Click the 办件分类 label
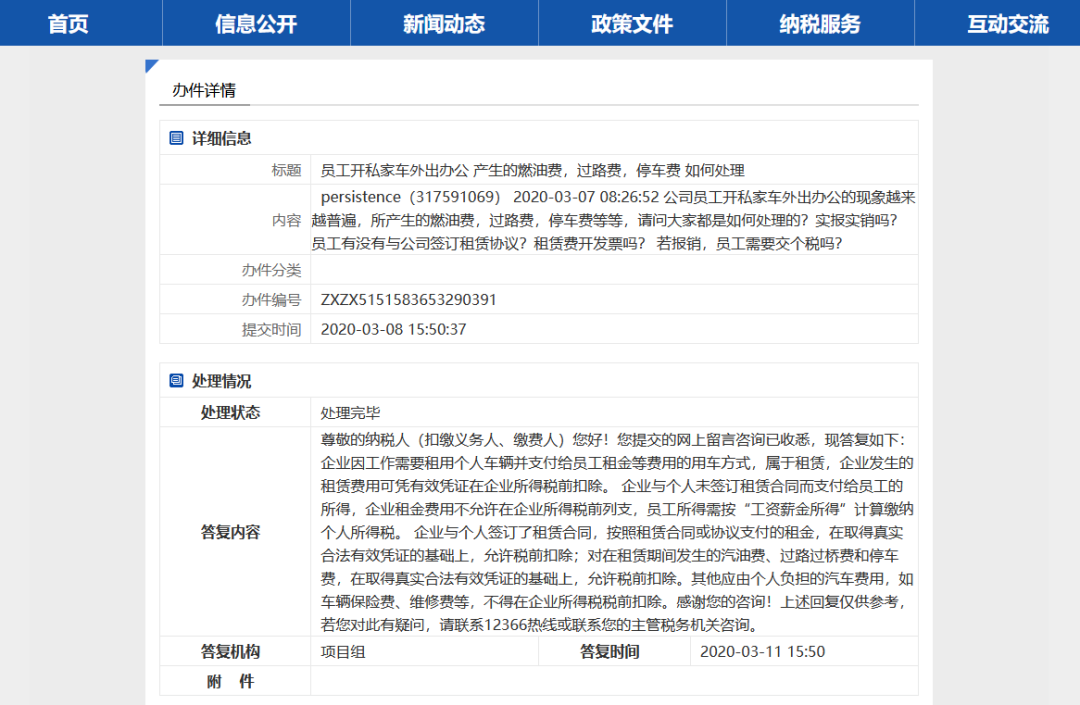Viewport: 1080px width, 705px height. (x=271, y=270)
